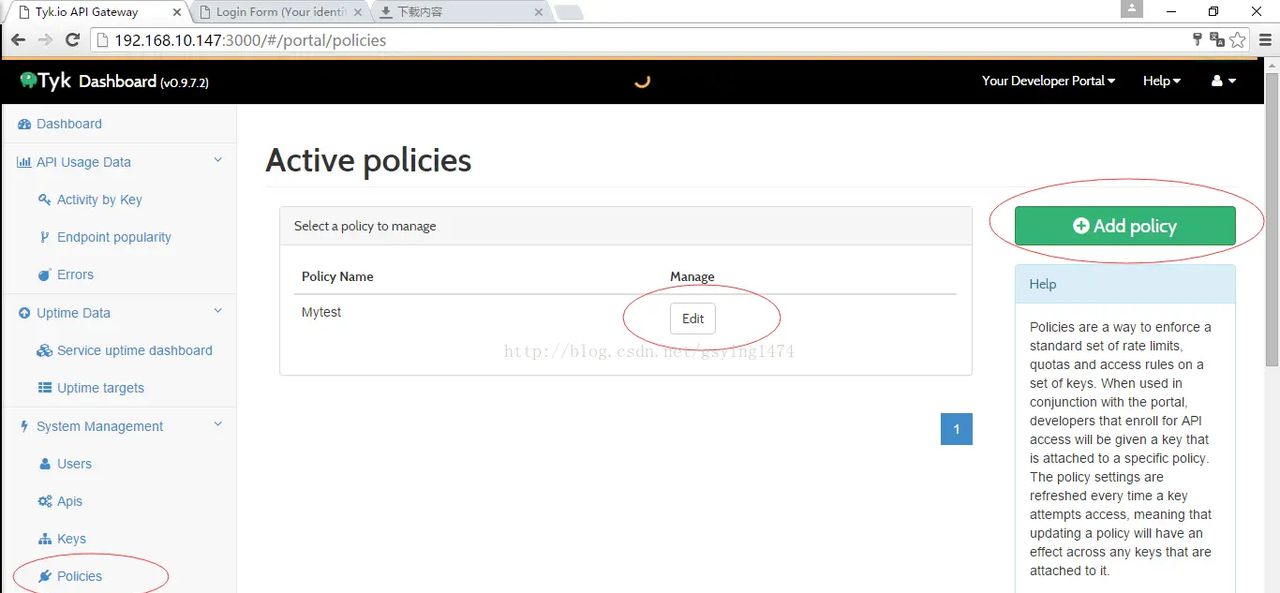Bookmark this page with star icon

1238,40
